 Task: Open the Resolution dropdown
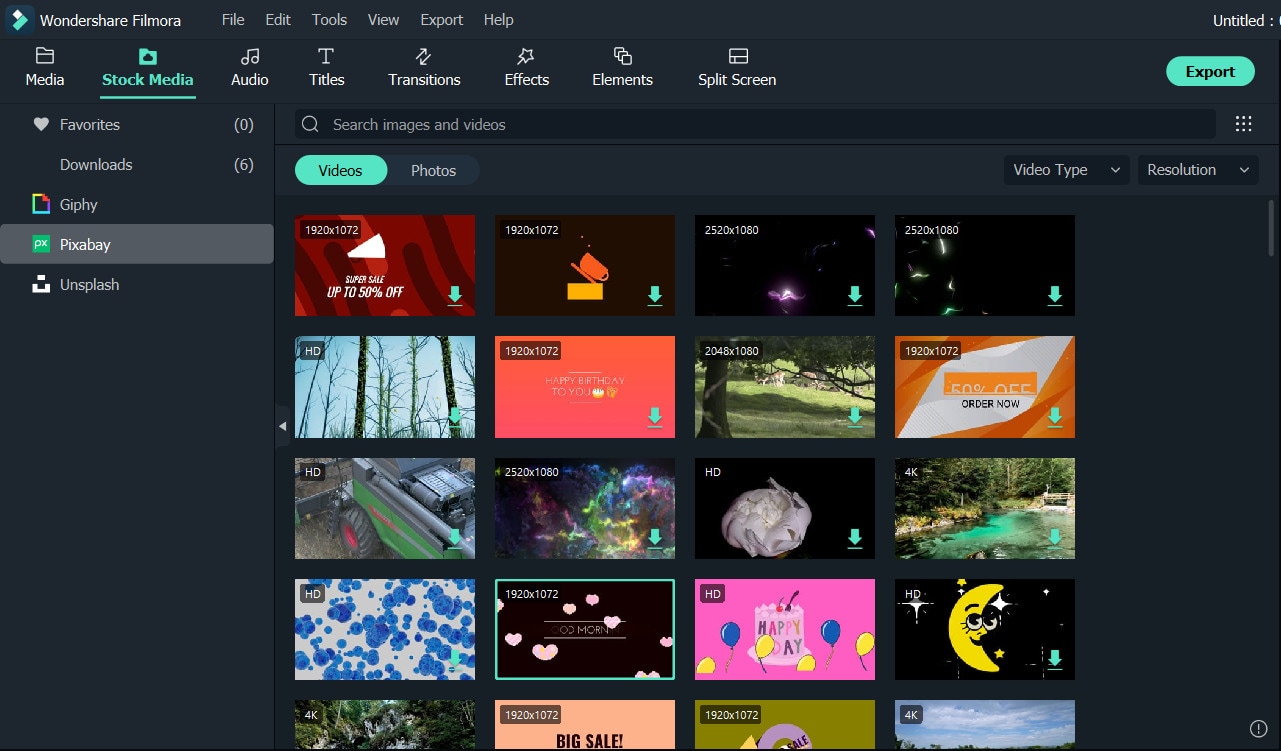(x=1198, y=170)
